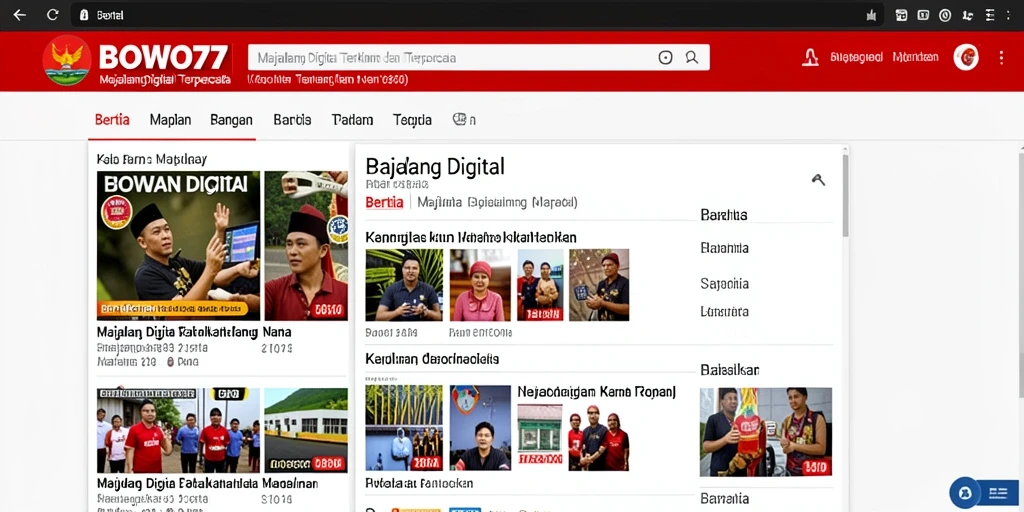Screen dimensions: 1024x512
Task: Select the Bangan navigation tab
Action: (x=231, y=120)
